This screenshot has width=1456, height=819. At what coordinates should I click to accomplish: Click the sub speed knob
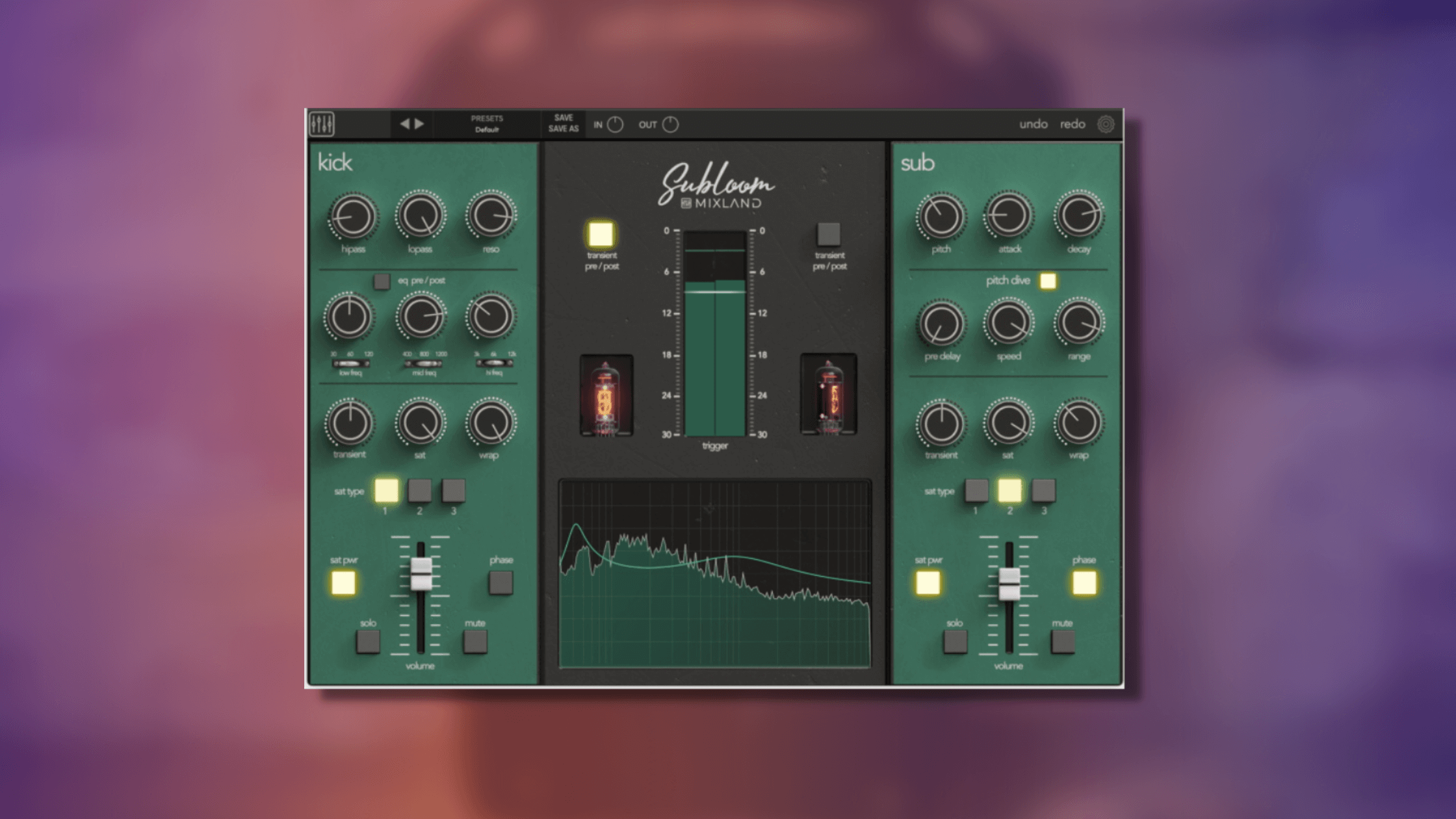coord(1009,322)
